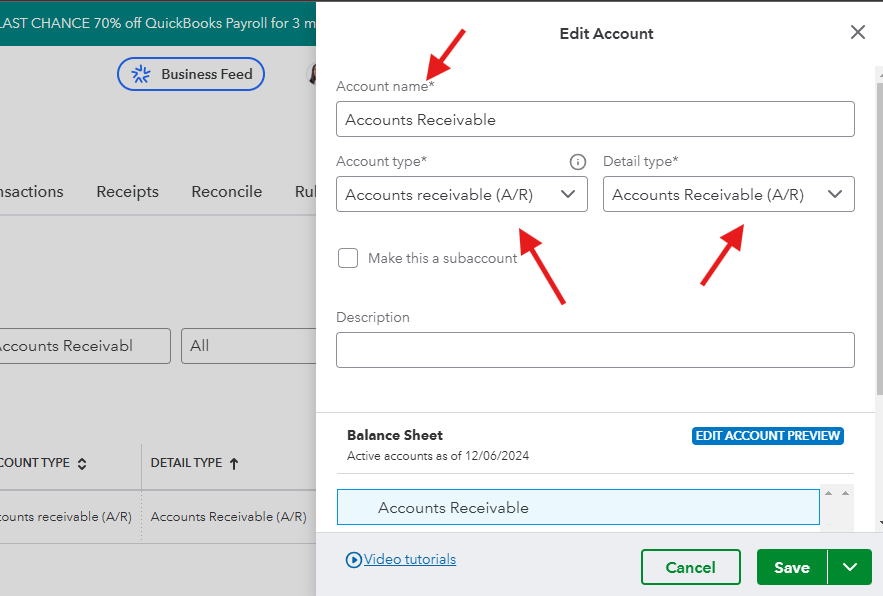Click inside the Account name field
This screenshot has height=596, width=883.
595,119
